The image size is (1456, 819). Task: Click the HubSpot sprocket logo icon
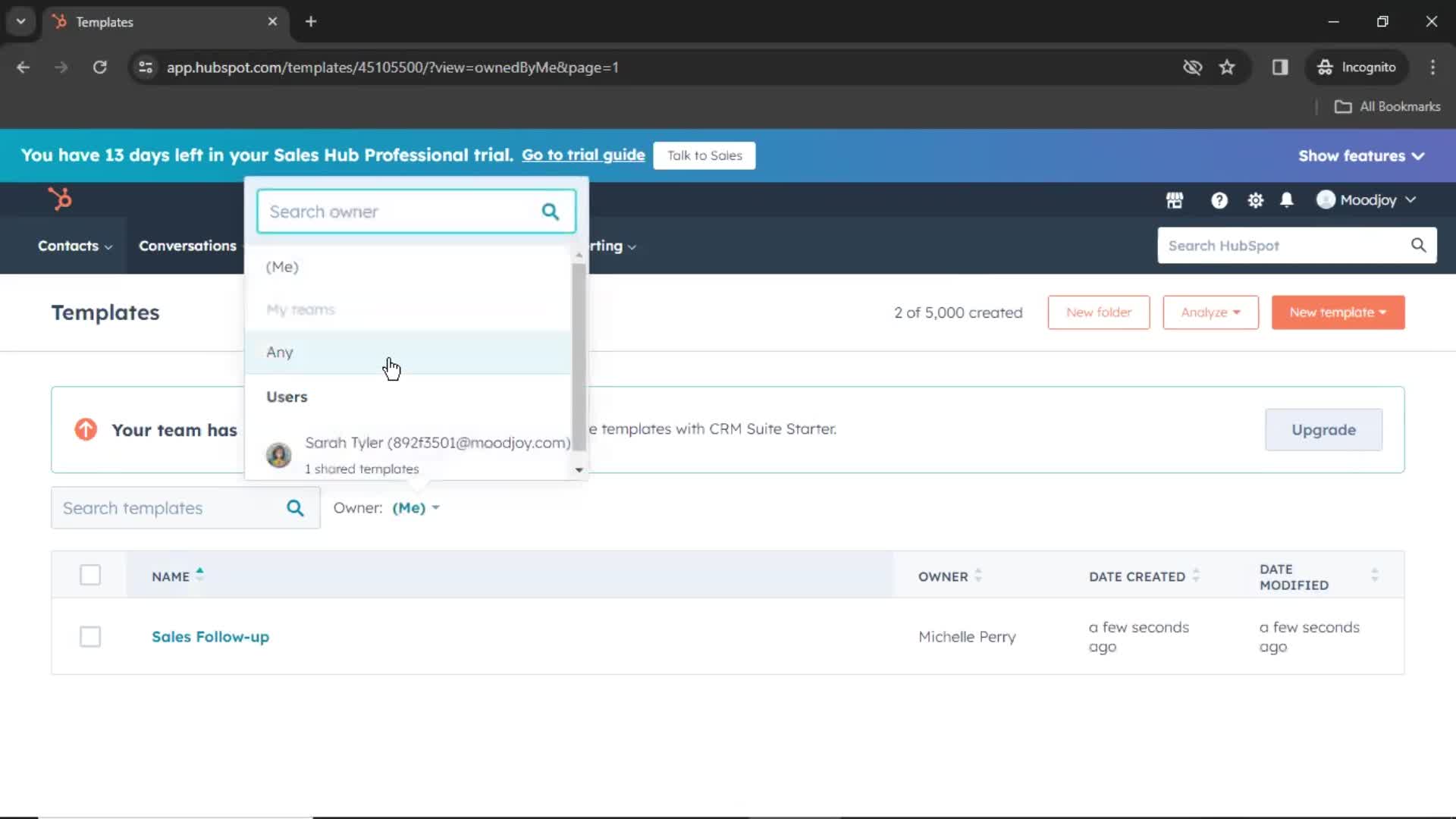[60, 199]
